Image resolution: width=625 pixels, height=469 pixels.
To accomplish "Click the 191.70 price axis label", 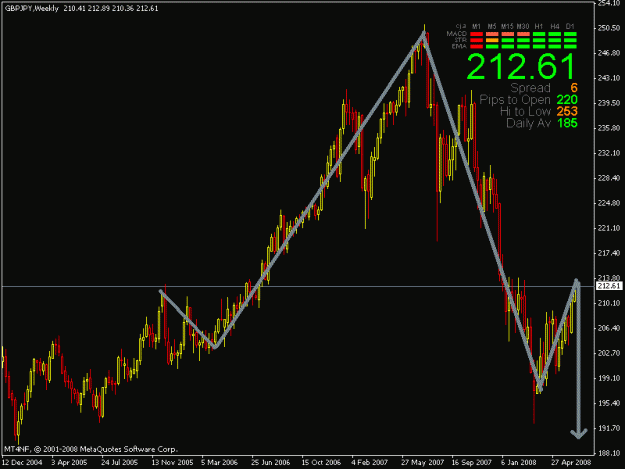I will [609, 428].
